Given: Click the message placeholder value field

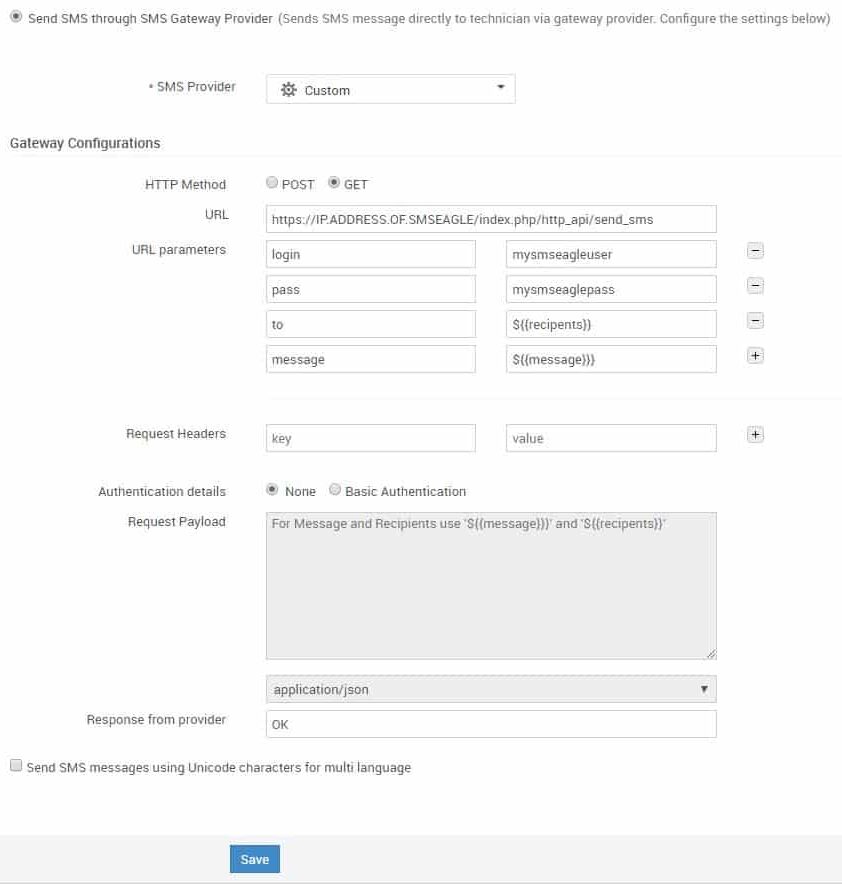Looking at the screenshot, I should (x=611, y=359).
